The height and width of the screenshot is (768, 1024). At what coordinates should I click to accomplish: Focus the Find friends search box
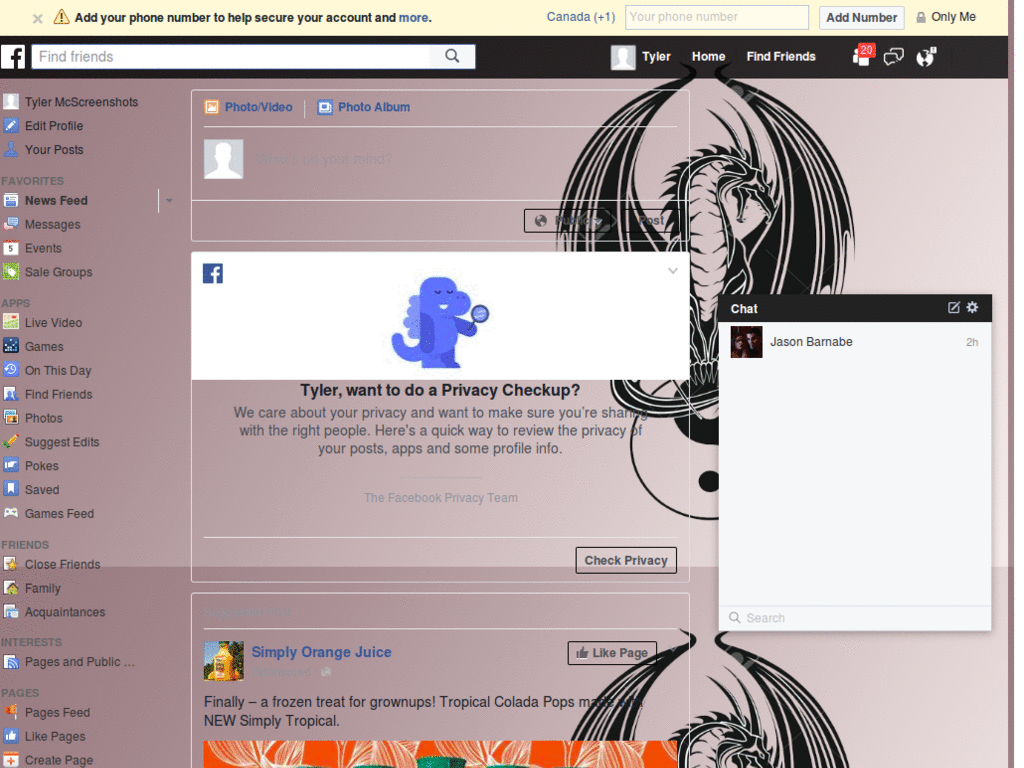click(x=231, y=56)
